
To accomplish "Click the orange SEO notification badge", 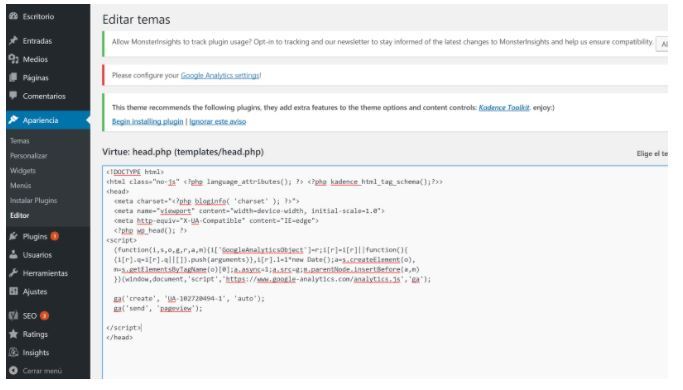I will tap(44, 315).
